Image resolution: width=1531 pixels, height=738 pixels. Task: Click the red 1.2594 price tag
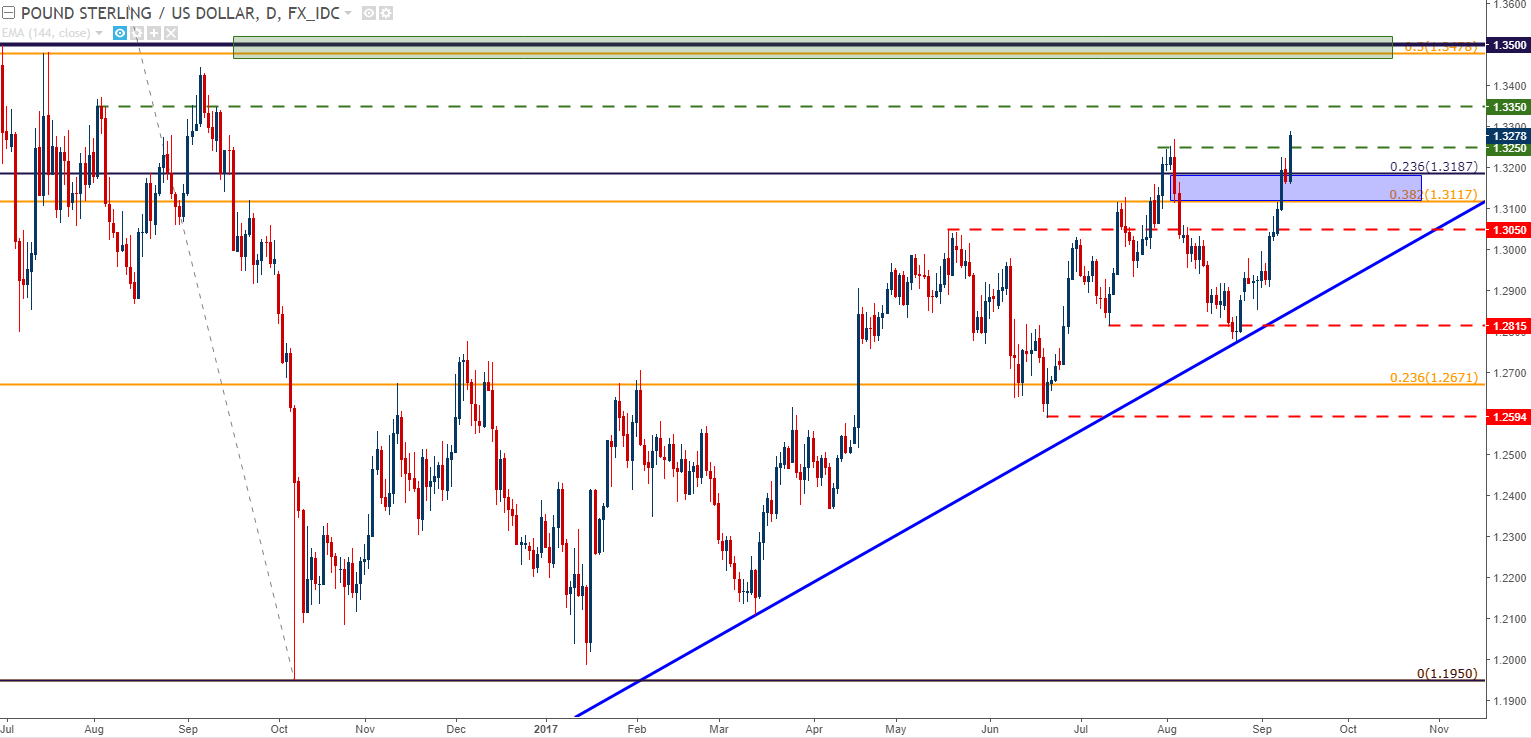[1507, 415]
